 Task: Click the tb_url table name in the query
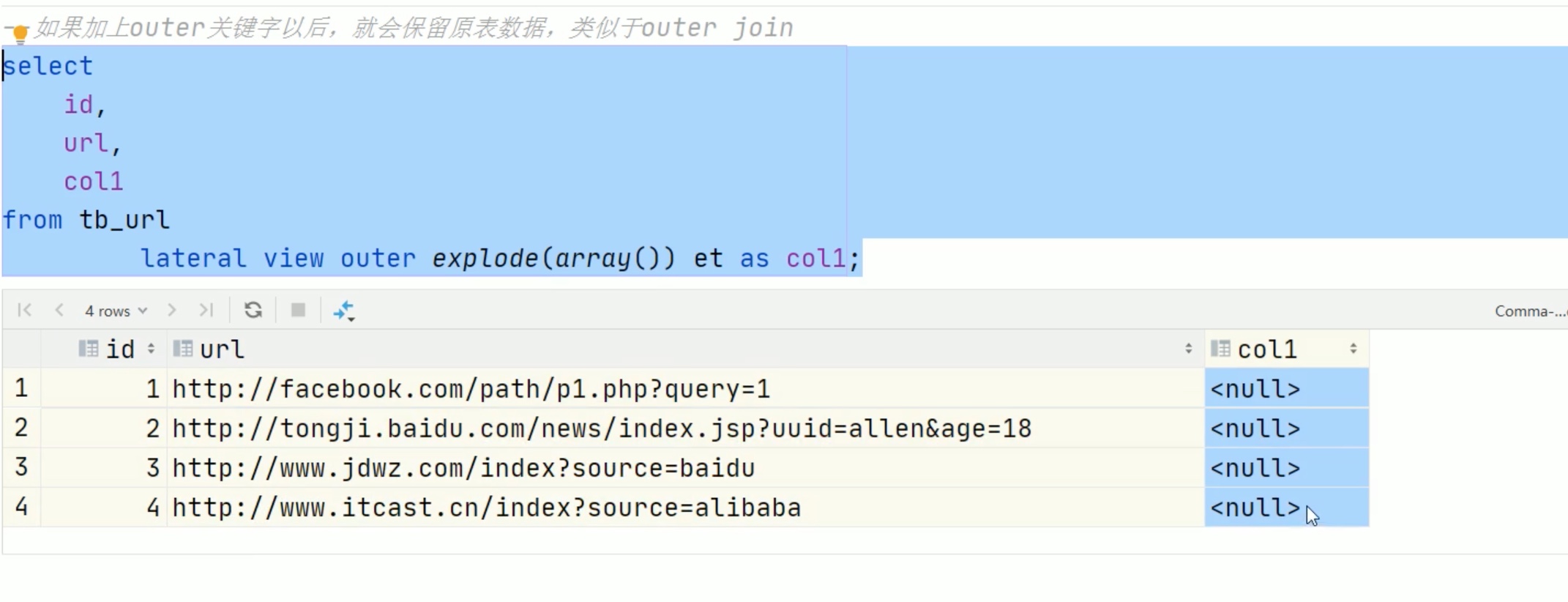(x=124, y=220)
